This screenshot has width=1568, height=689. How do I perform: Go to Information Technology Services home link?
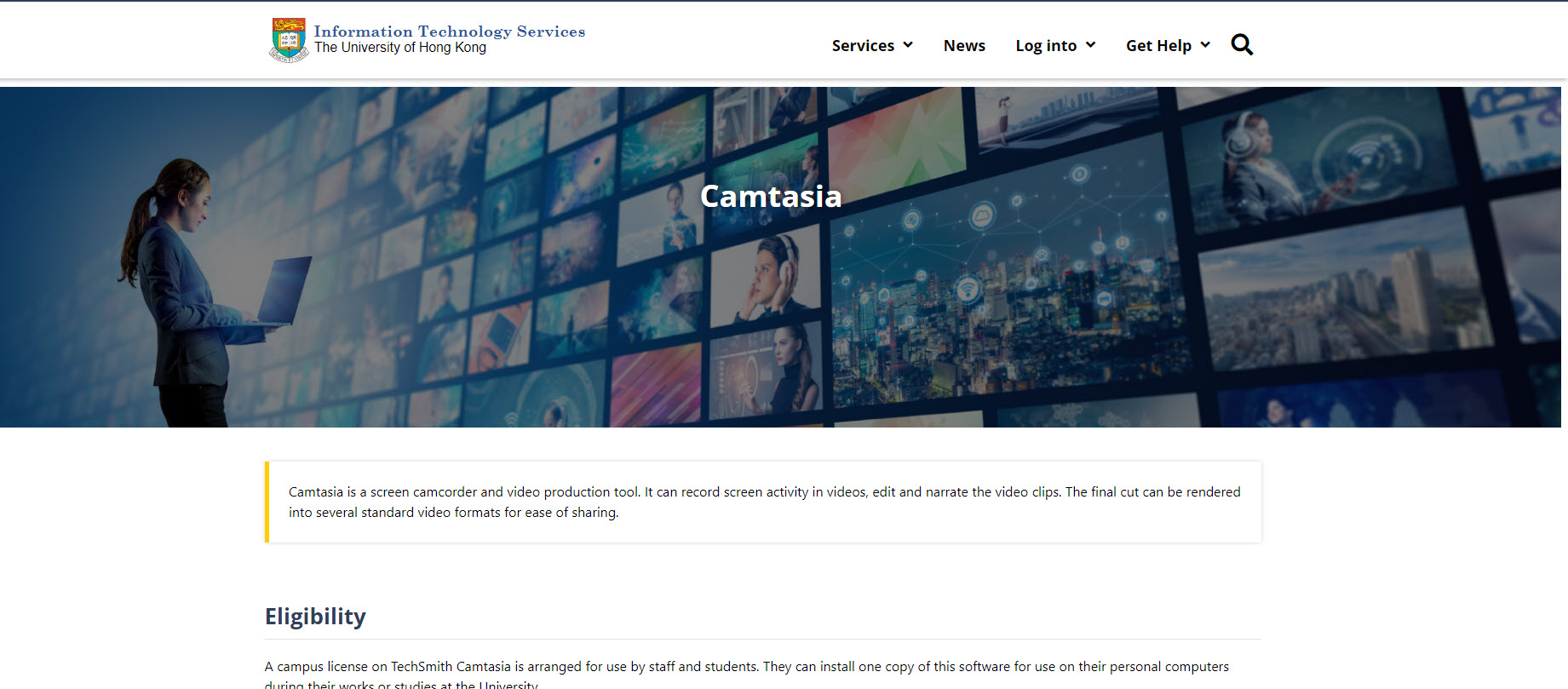click(x=449, y=32)
